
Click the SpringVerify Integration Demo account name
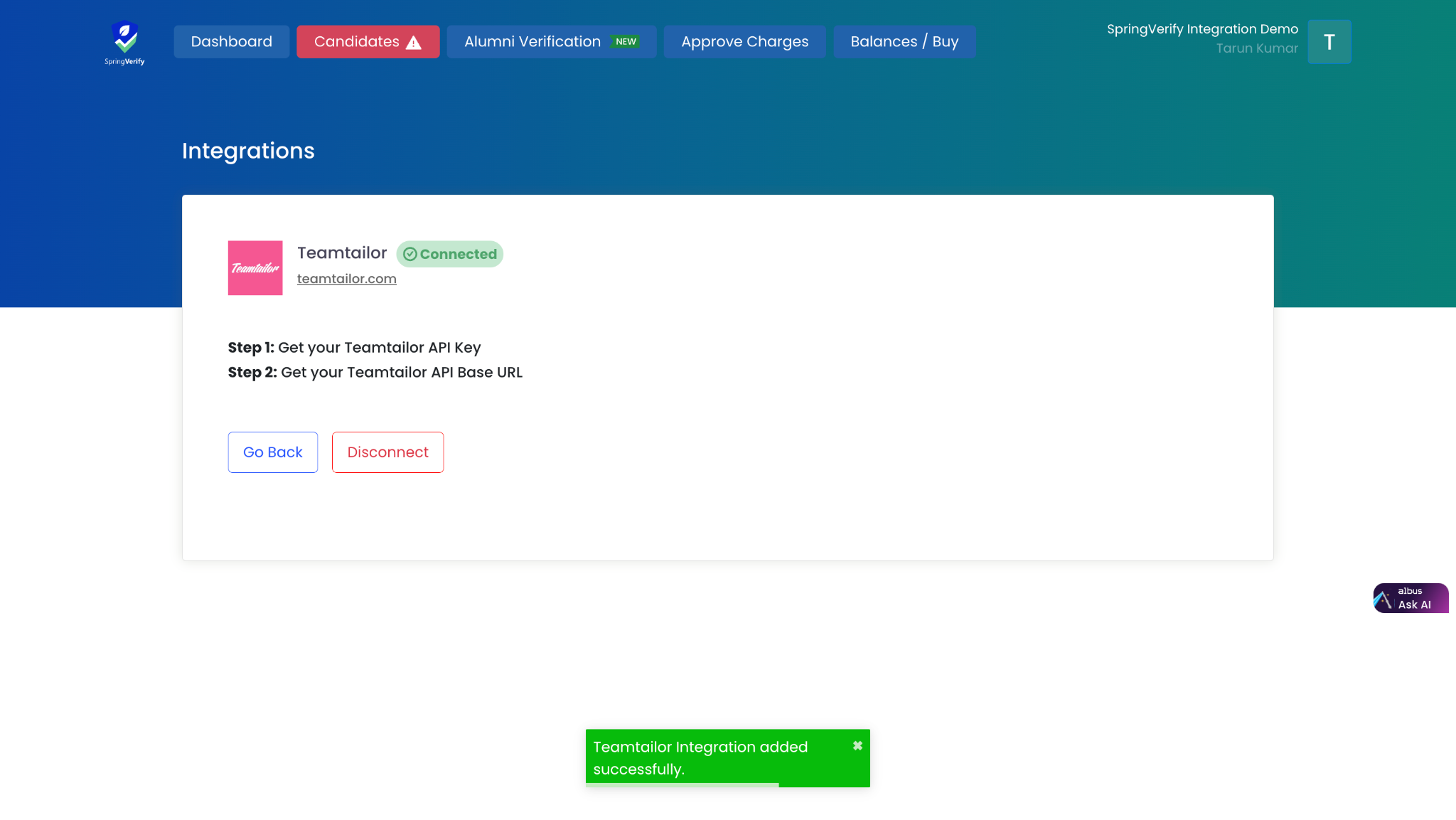pyautogui.click(x=1202, y=29)
